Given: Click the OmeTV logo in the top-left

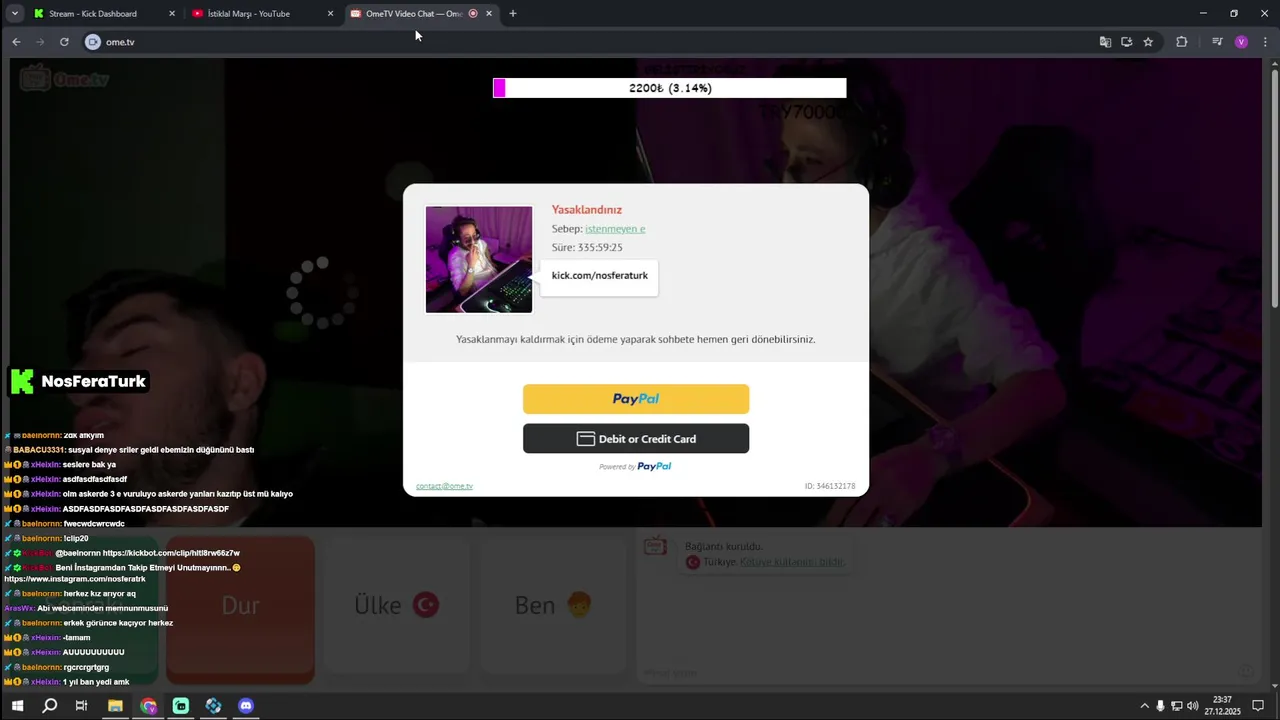Looking at the screenshot, I should (65, 80).
